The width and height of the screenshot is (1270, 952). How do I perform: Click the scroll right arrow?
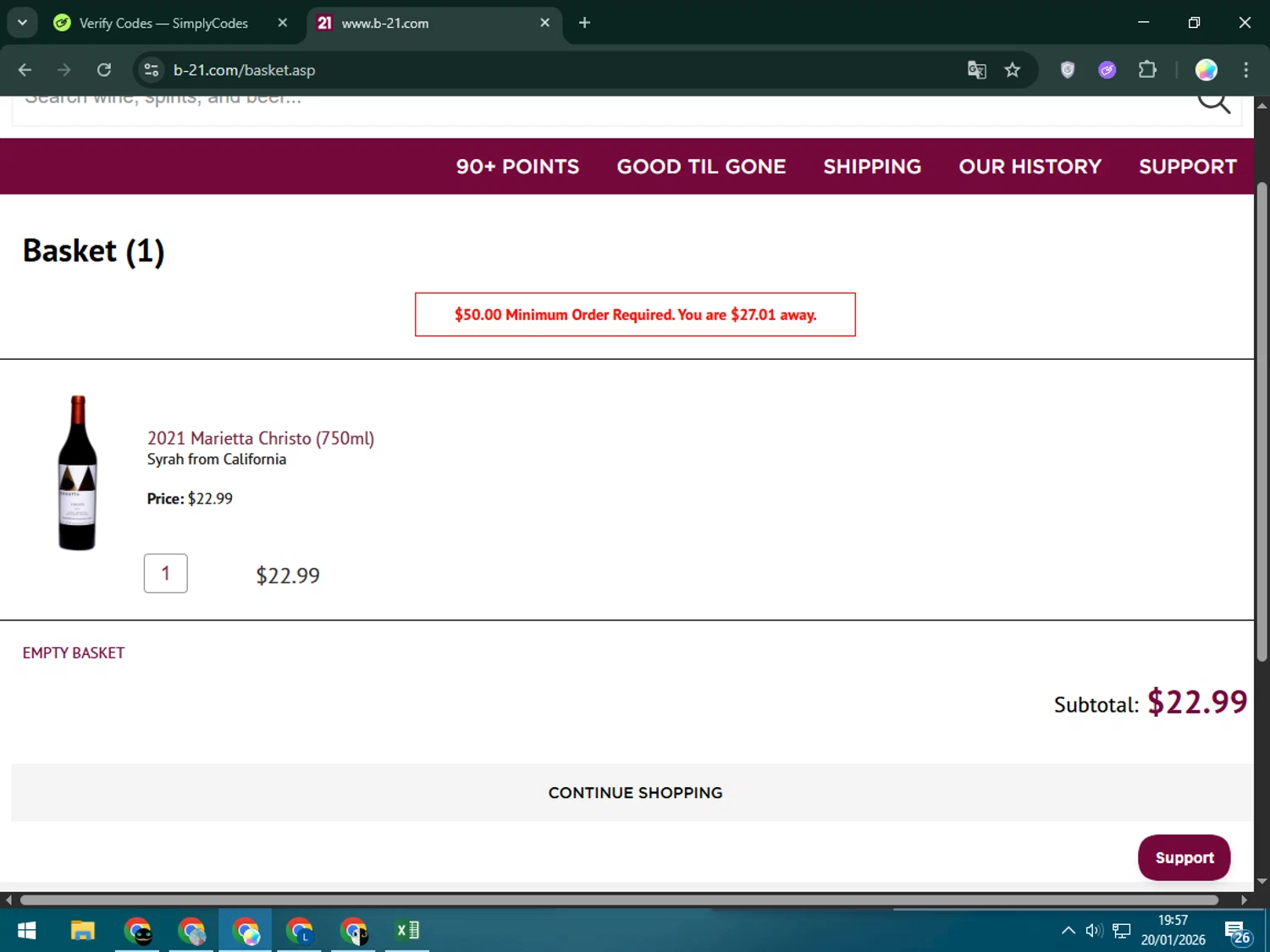point(1244,900)
